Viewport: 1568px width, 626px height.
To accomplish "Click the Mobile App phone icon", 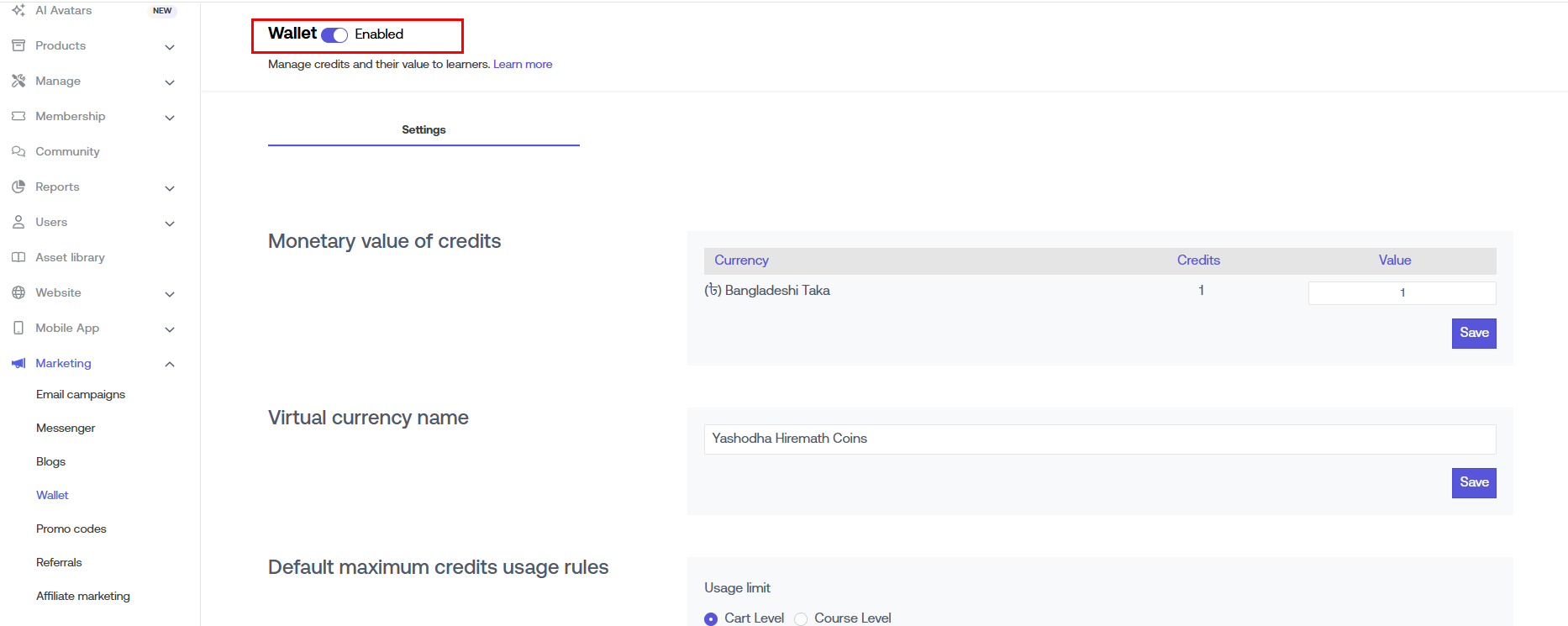I will pos(18,328).
